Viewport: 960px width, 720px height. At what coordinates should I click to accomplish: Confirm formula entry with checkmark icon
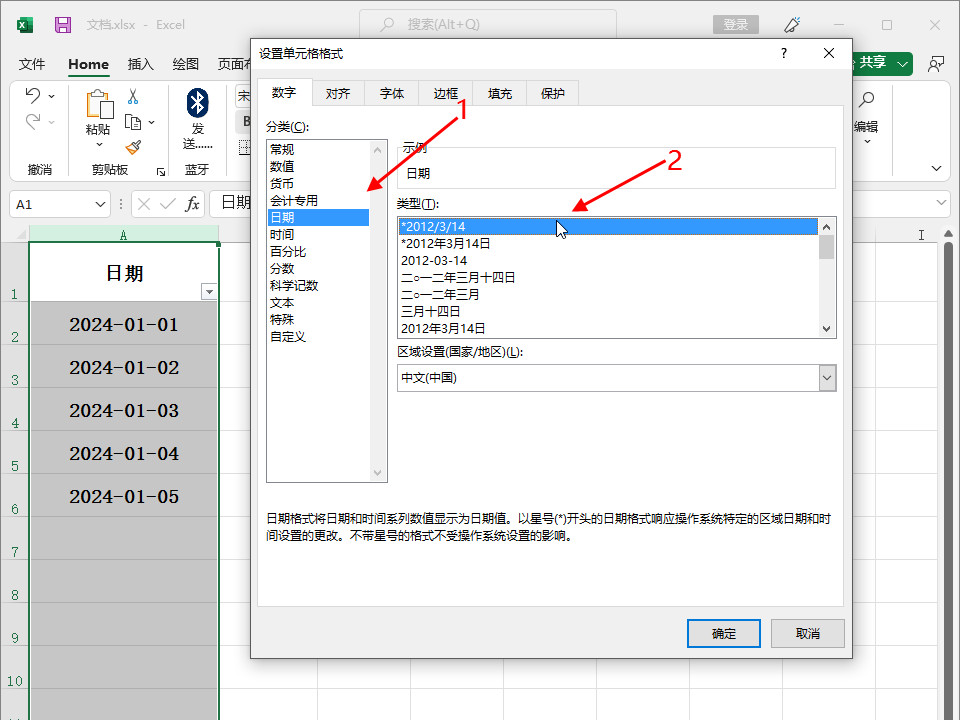tap(168, 204)
